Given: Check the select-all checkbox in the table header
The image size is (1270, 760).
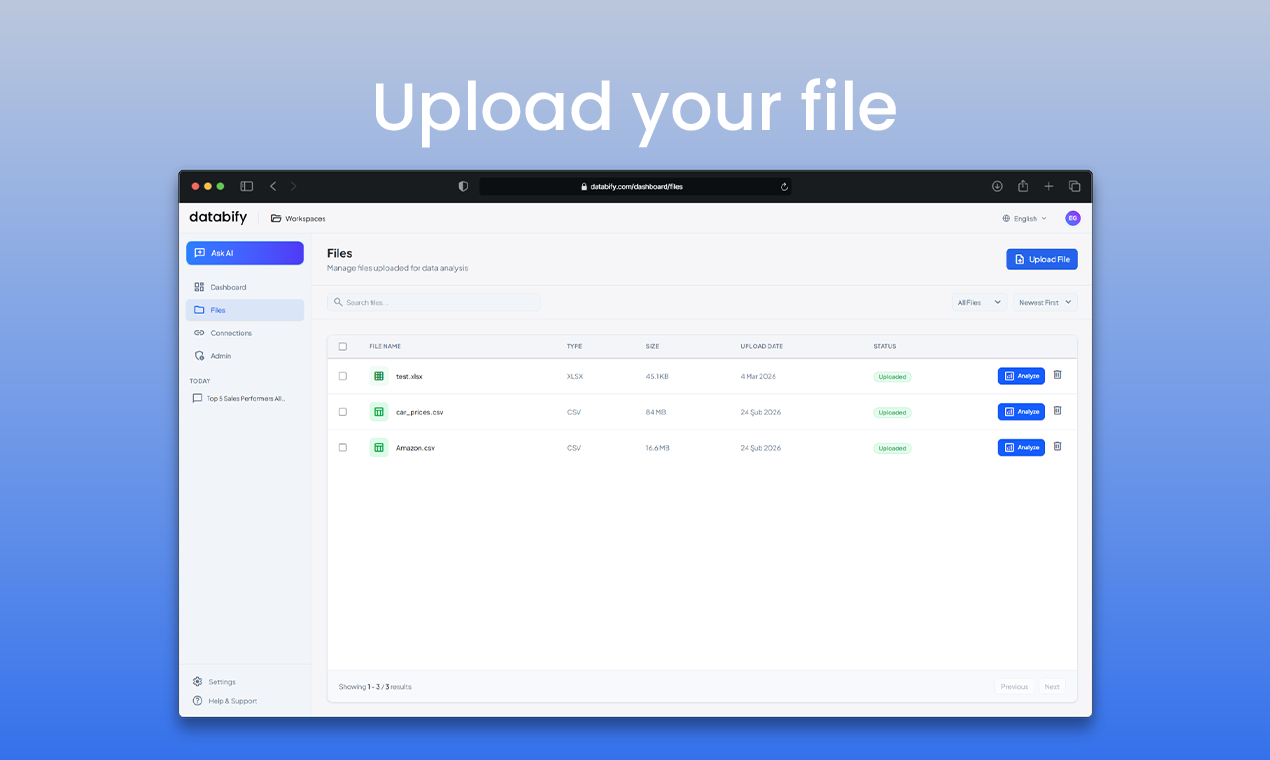Looking at the screenshot, I should click(343, 345).
